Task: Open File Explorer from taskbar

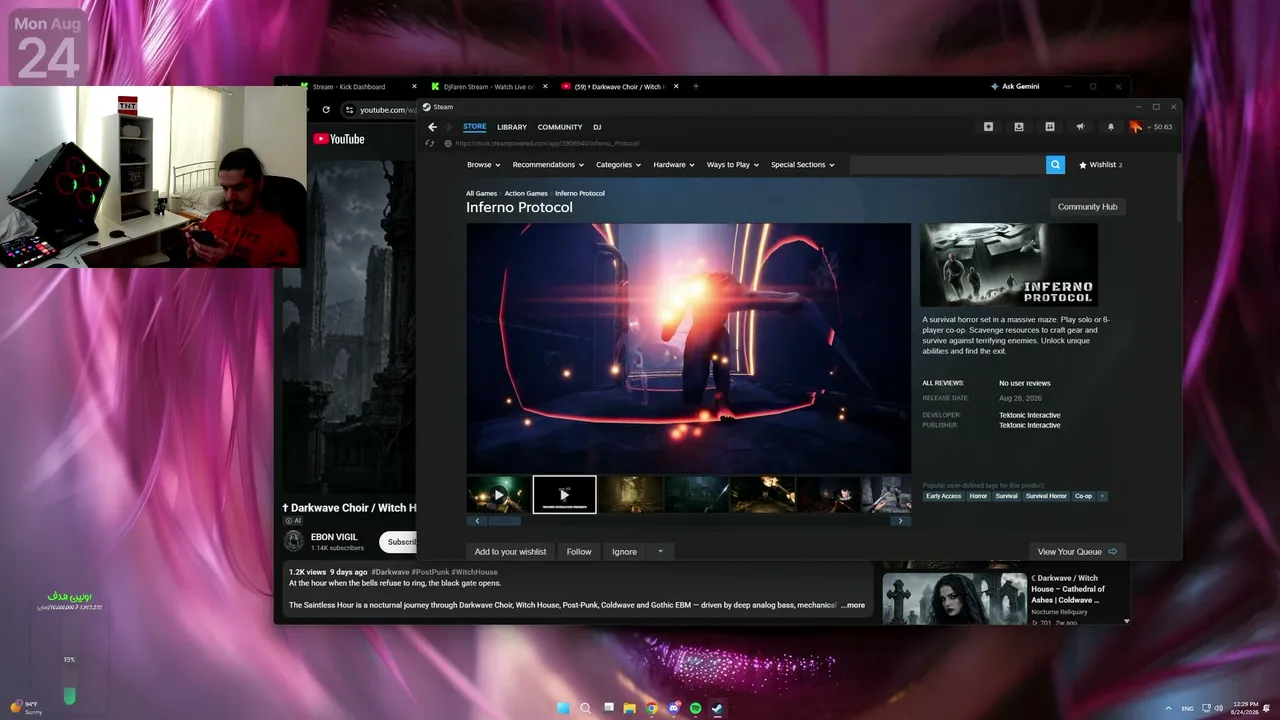Action: pyautogui.click(x=629, y=708)
